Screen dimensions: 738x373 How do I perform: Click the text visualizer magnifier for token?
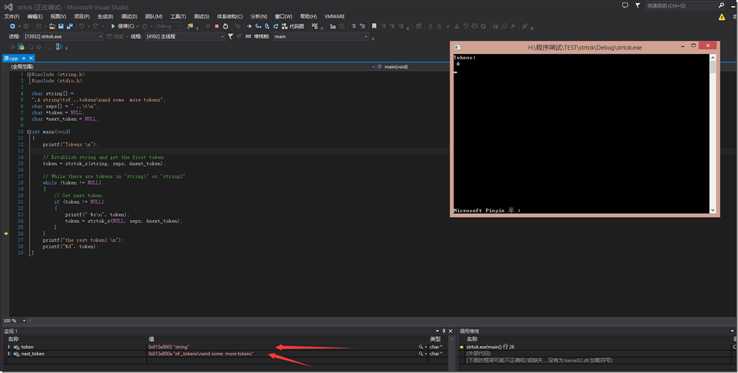[x=421, y=347]
